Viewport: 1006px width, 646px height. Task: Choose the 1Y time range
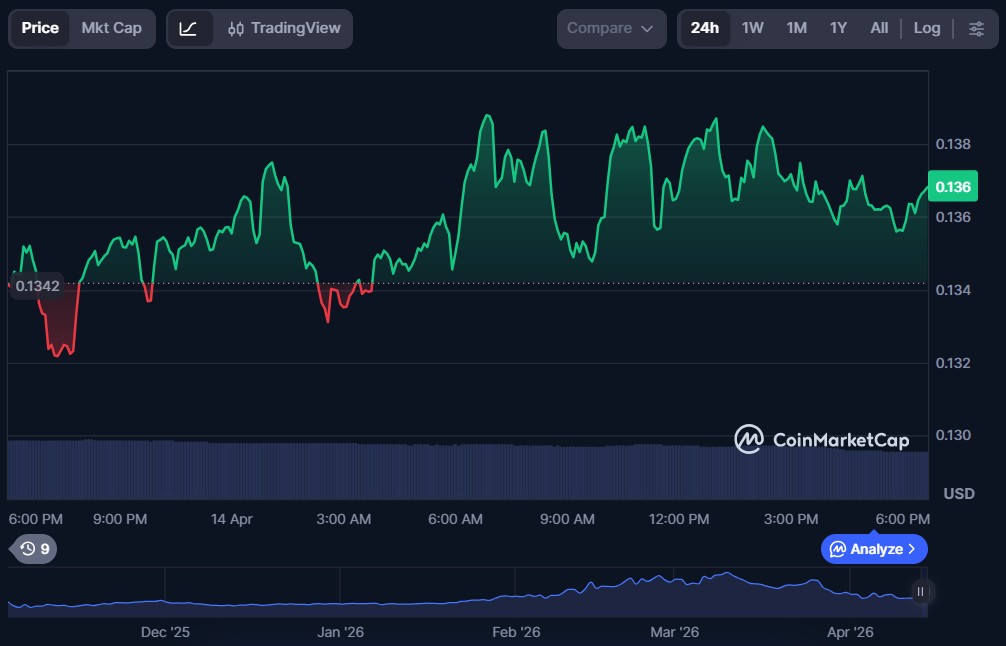[x=838, y=29]
